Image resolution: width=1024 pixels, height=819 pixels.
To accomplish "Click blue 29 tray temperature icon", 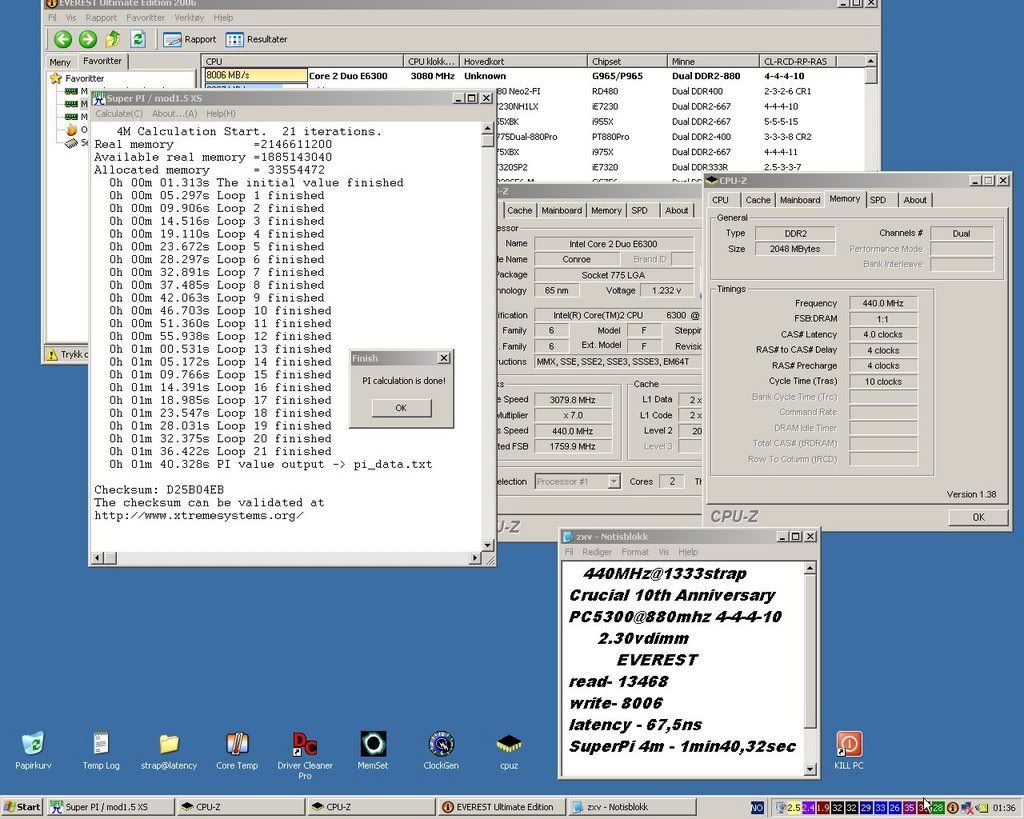I will (866, 808).
